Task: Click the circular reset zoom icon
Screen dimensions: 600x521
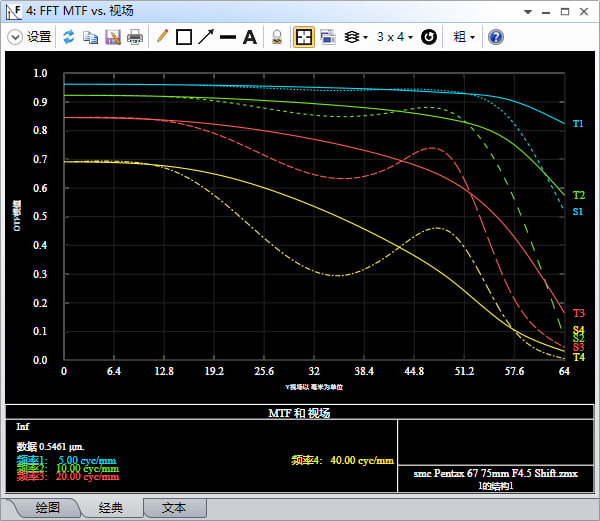Action: pos(429,37)
